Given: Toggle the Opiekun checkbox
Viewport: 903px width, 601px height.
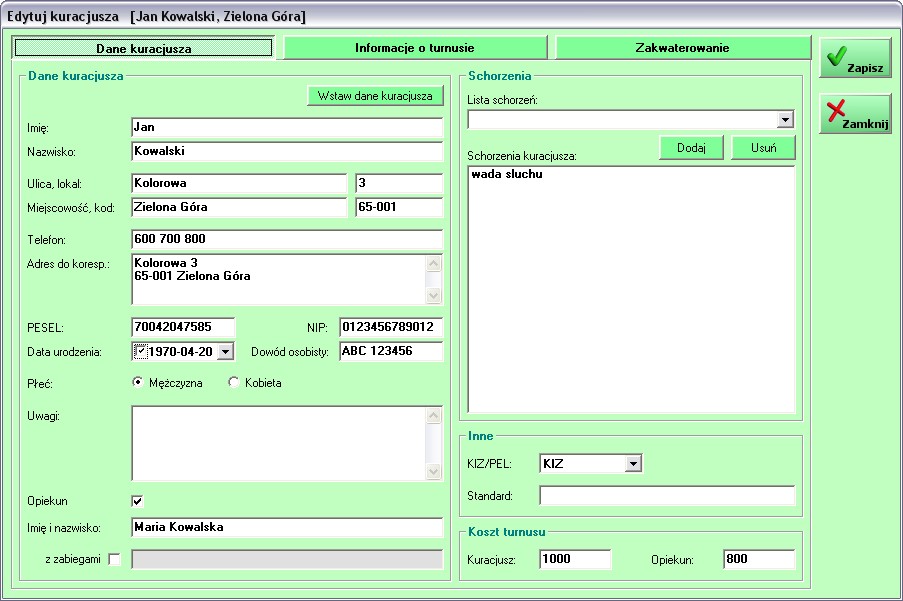Looking at the screenshot, I should (x=138, y=501).
